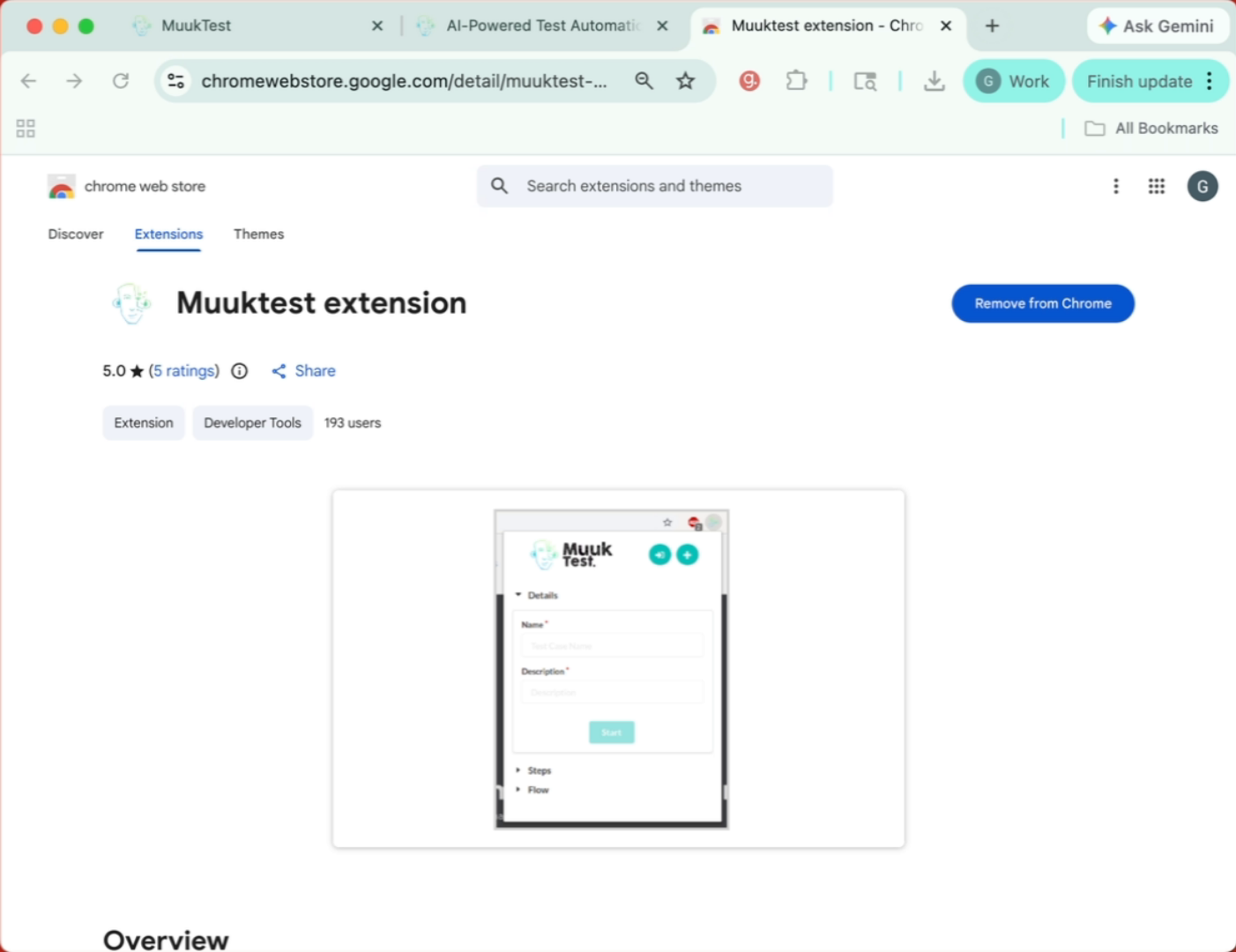This screenshot has width=1236, height=952.
Task: Reload the current page
Action: pos(121,81)
